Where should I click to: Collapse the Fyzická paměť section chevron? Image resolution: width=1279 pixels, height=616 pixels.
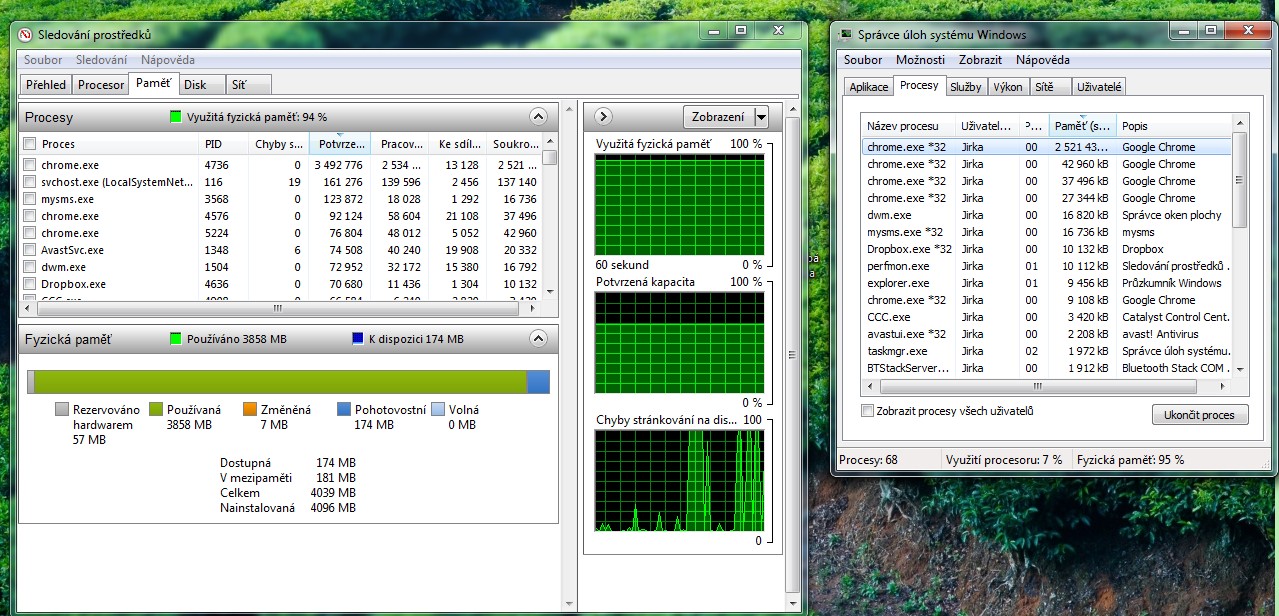[538, 339]
